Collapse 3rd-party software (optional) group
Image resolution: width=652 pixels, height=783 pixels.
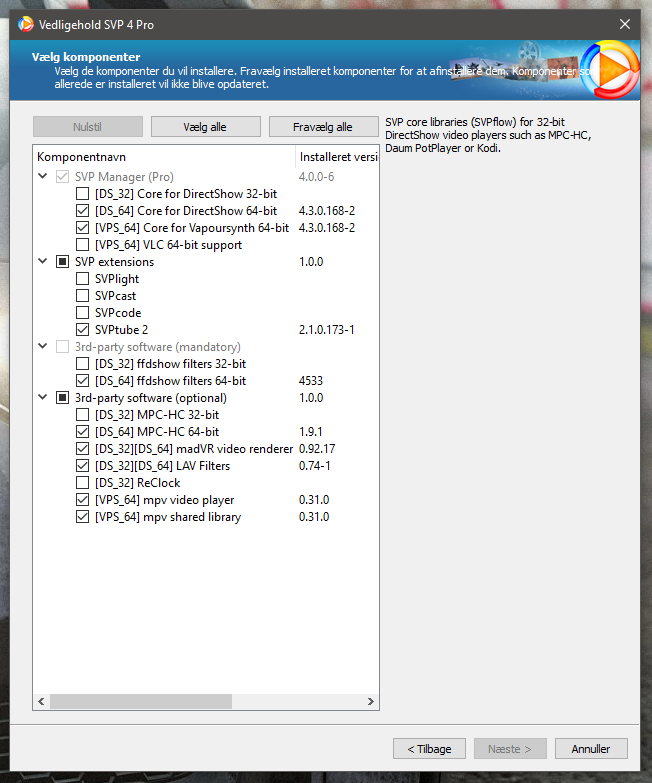coord(43,398)
